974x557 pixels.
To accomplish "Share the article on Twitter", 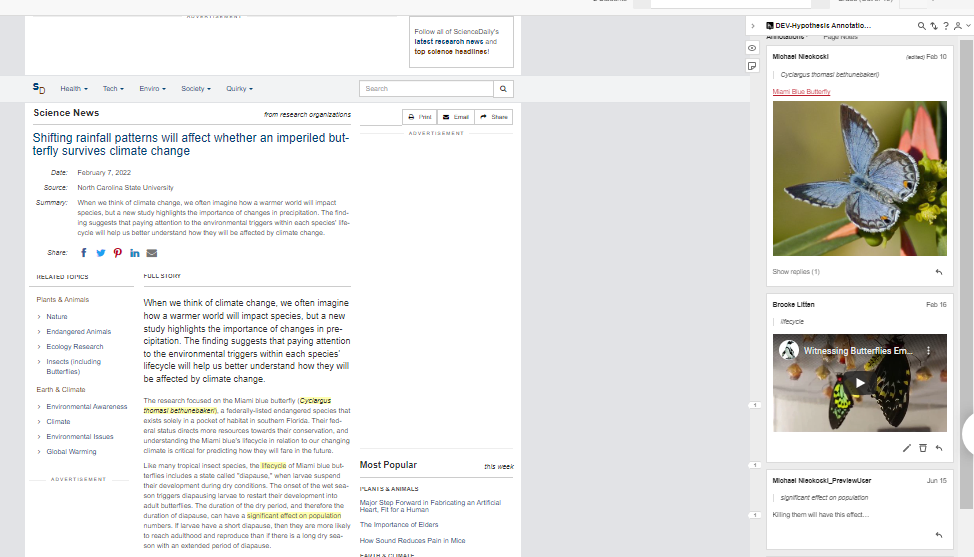I will point(101,253).
